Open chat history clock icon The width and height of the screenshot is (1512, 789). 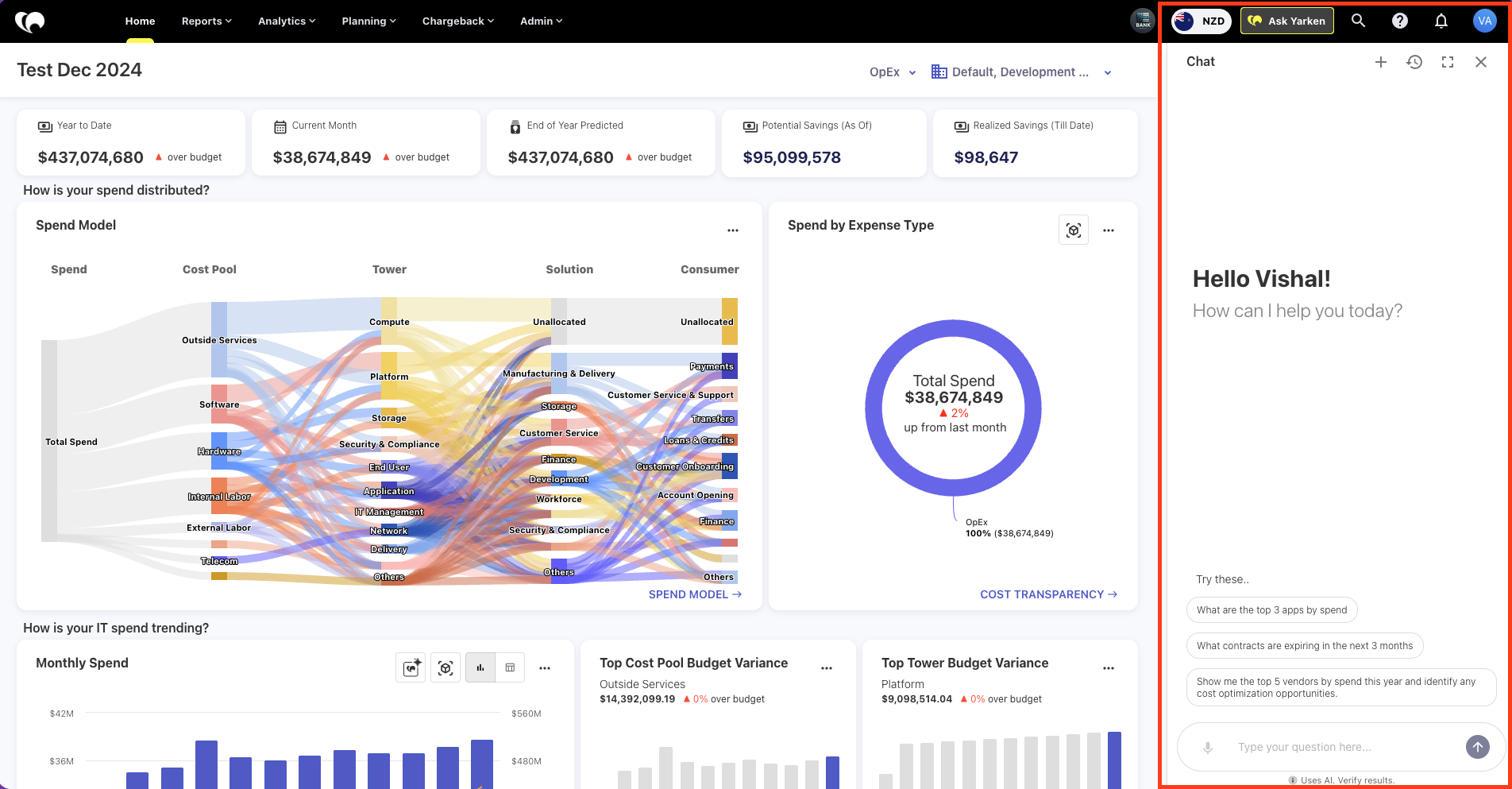click(x=1414, y=62)
